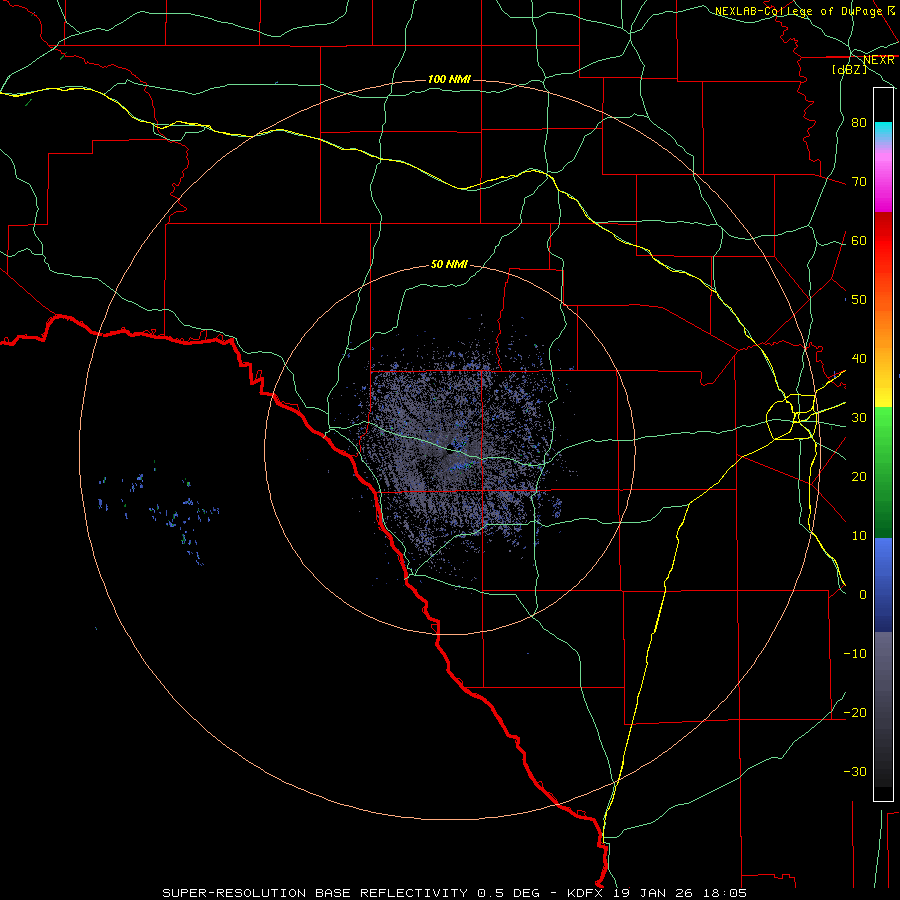Click the 50 NMI range ring label
The width and height of the screenshot is (900, 900).
(x=449, y=264)
